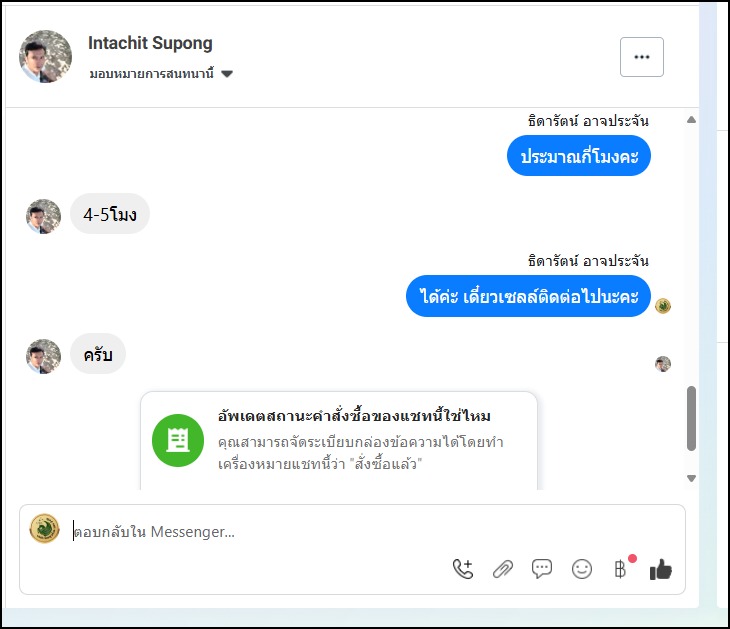Attach a file with the paperclip icon
The image size is (730, 629).
coord(503,569)
